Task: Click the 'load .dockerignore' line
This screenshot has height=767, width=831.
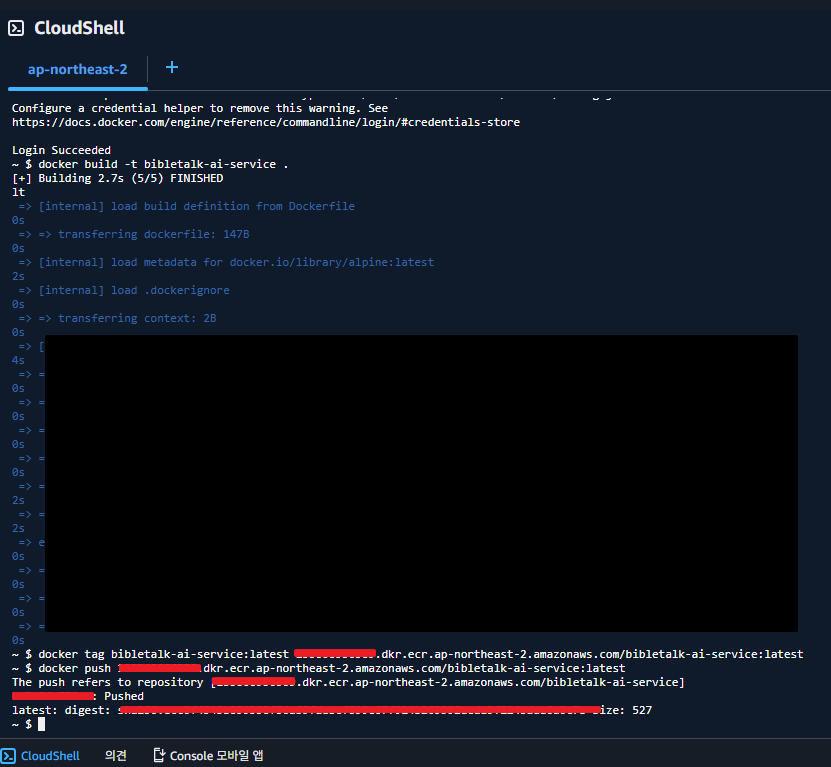Action: [x=124, y=290]
